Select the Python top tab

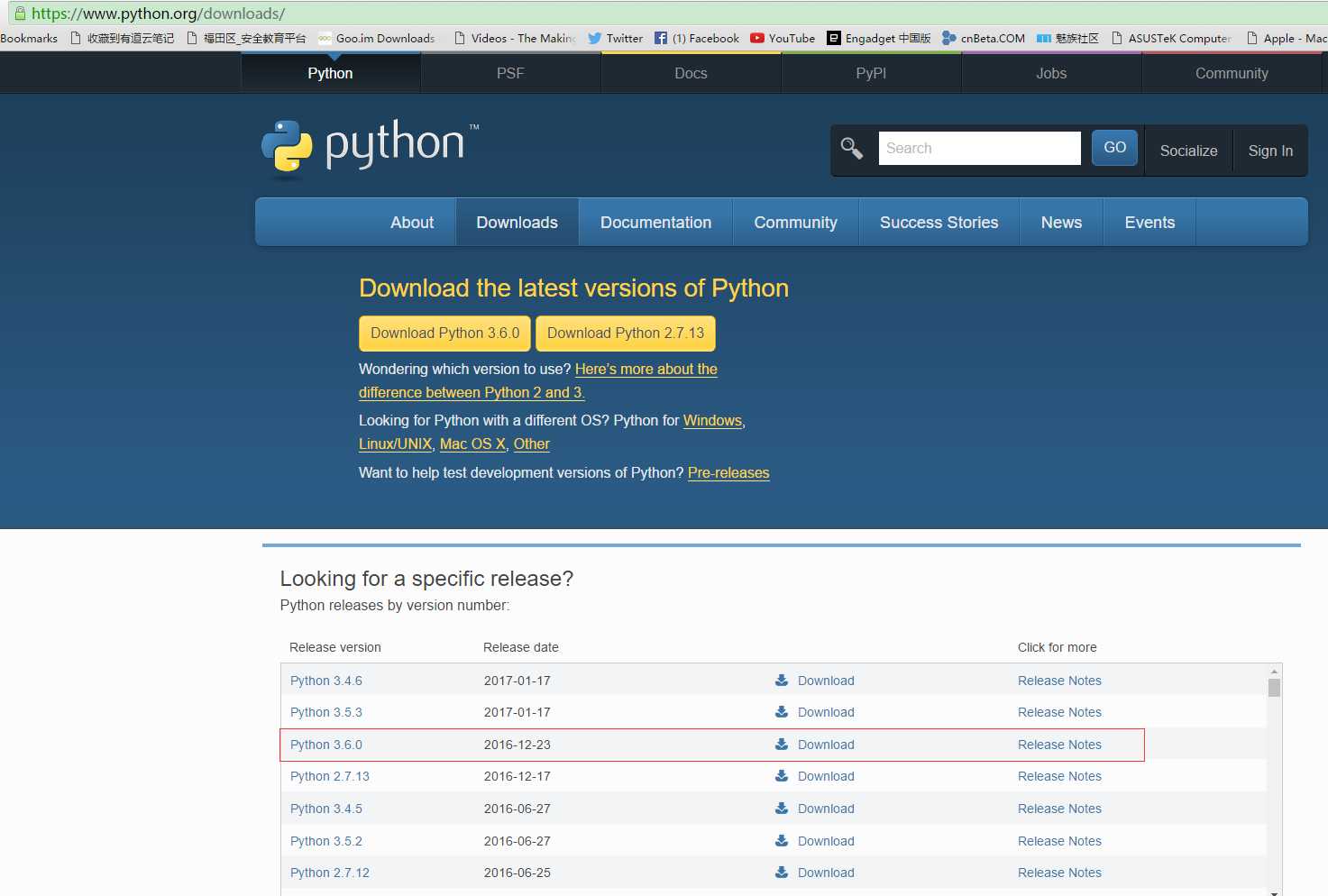click(x=330, y=73)
